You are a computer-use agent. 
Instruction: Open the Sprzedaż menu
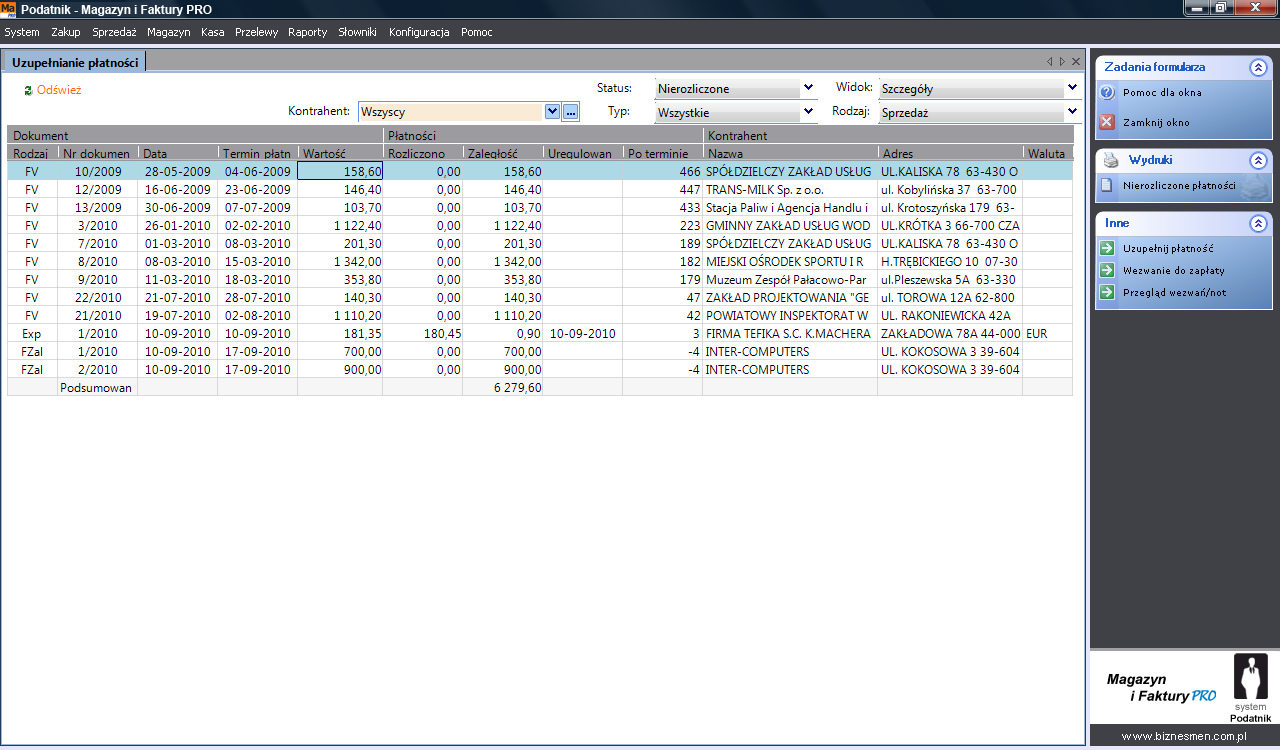coord(114,32)
